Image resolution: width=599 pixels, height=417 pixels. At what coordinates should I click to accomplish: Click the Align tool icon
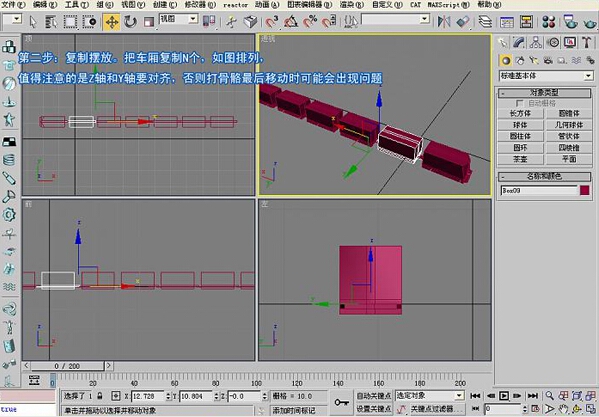(463, 22)
